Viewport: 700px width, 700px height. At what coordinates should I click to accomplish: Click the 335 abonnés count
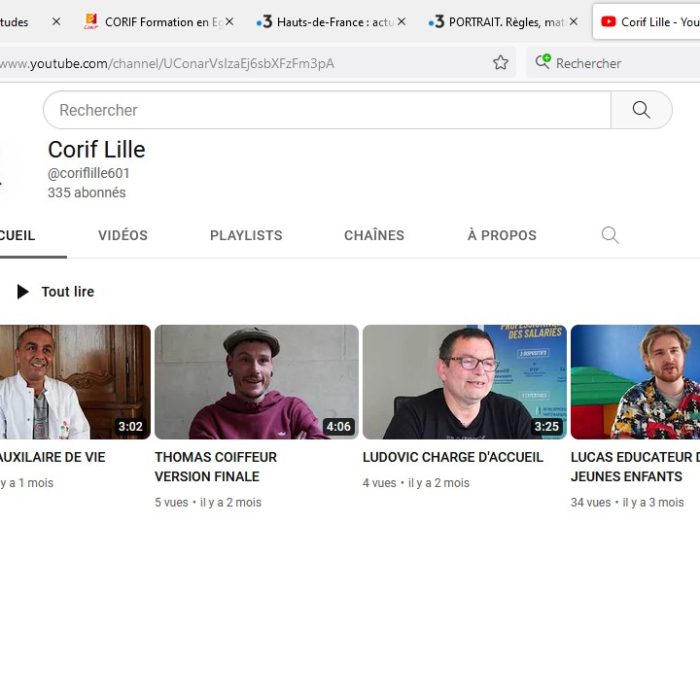click(87, 192)
